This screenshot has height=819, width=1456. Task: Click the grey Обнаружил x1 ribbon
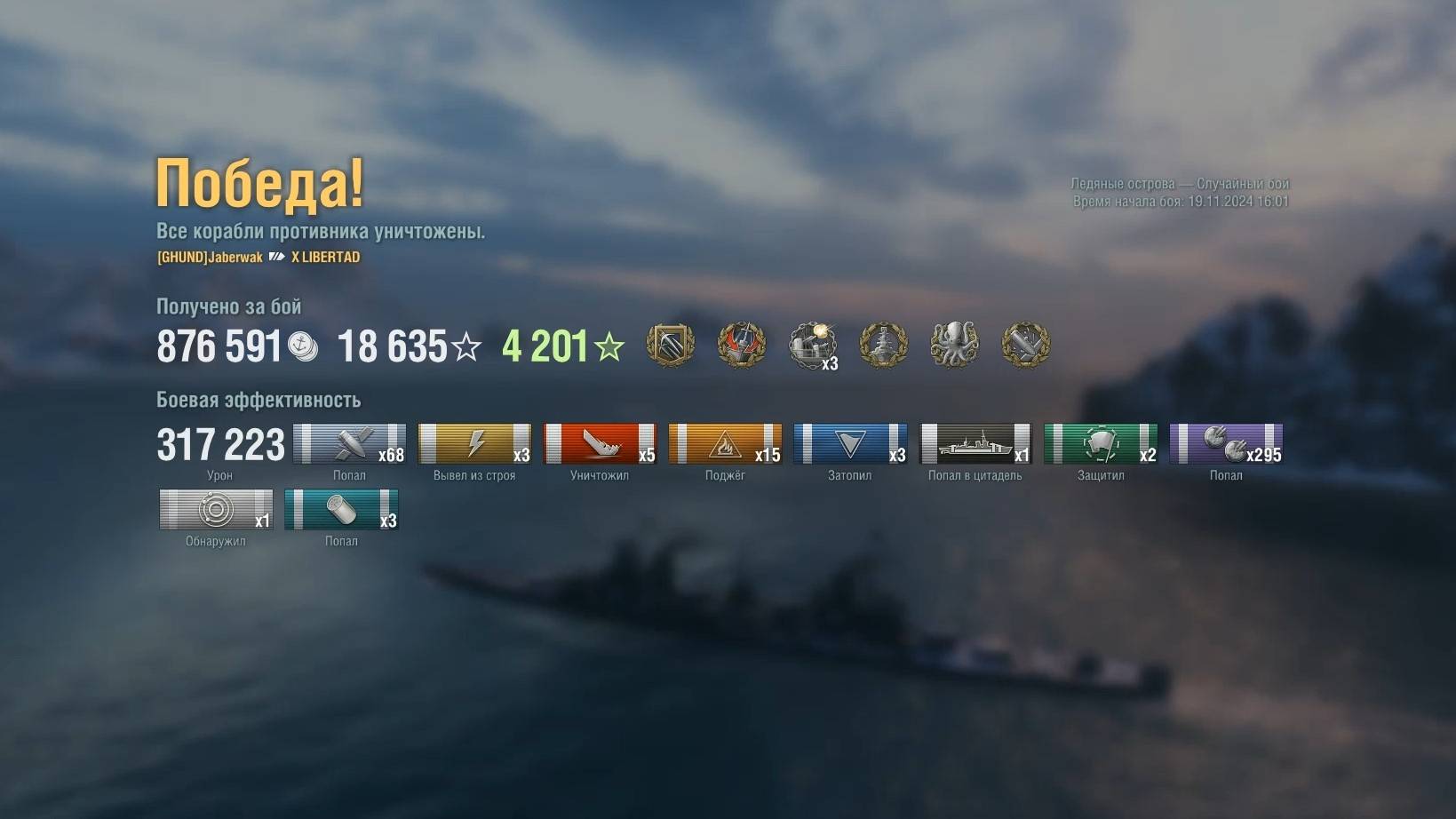coord(216,509)
